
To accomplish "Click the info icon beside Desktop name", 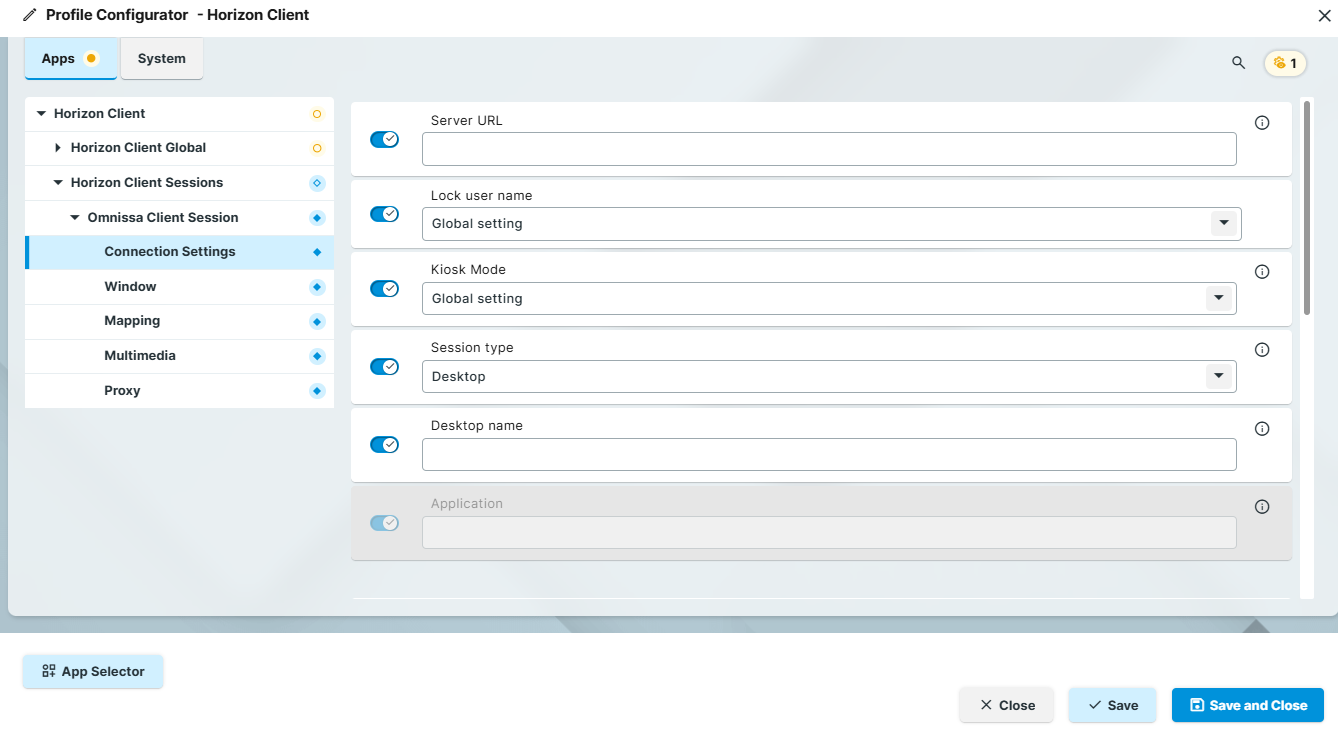I will click(1262, 428).
